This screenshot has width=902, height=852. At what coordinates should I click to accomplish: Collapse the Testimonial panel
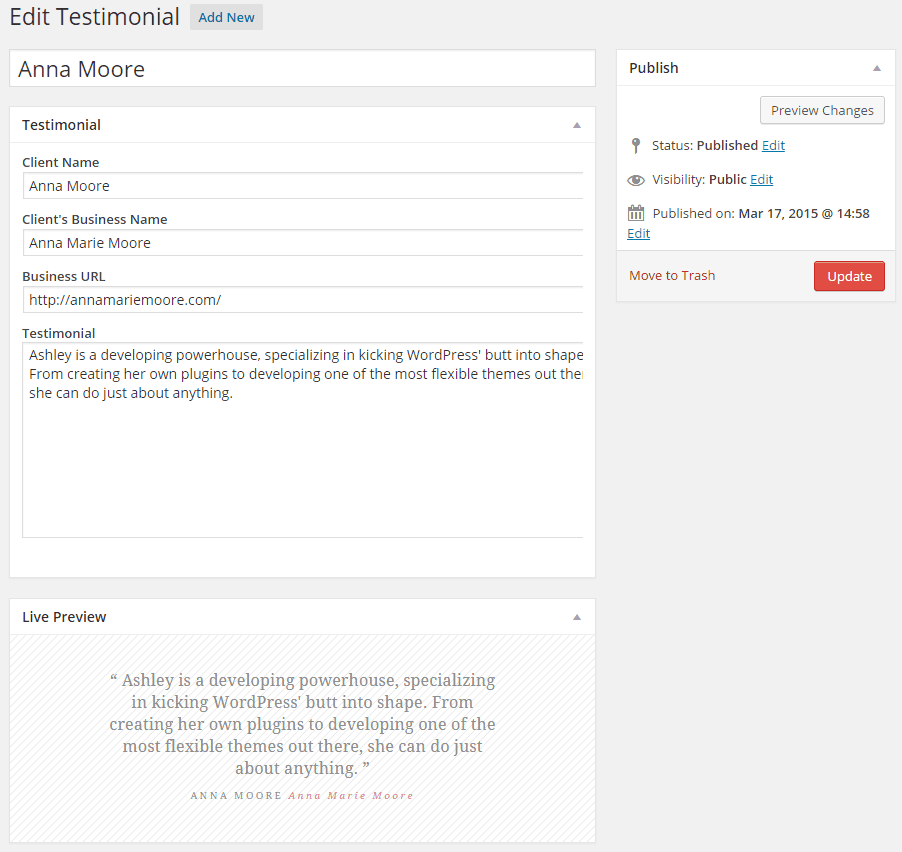[576, 126]
